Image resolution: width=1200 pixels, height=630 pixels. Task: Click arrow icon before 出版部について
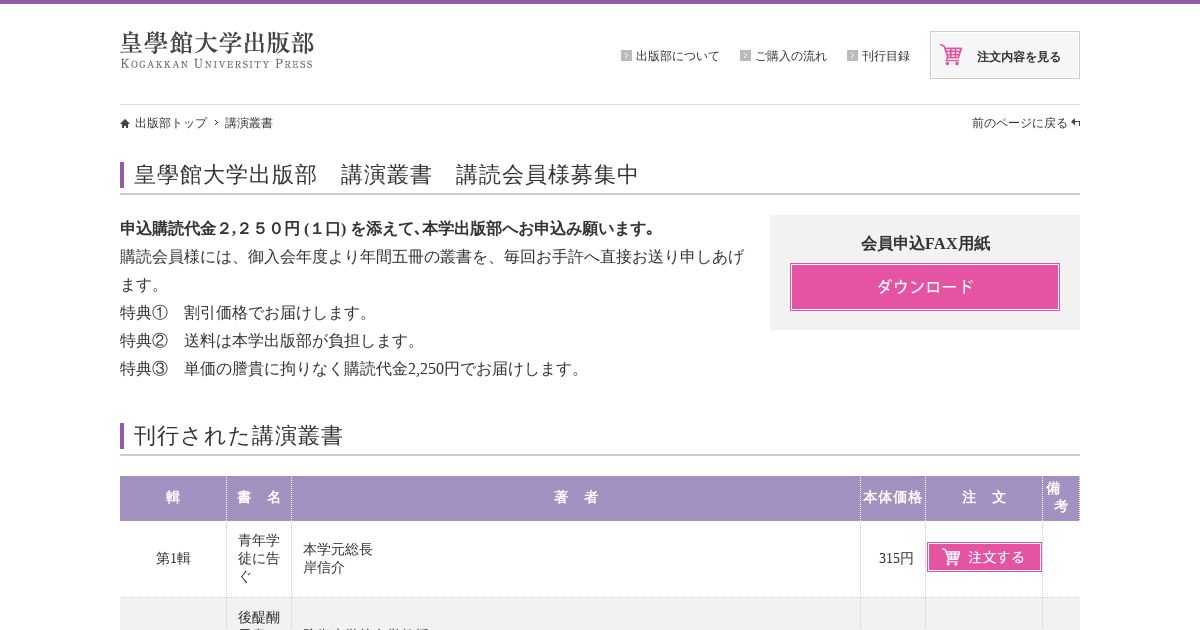click(626, 56)
